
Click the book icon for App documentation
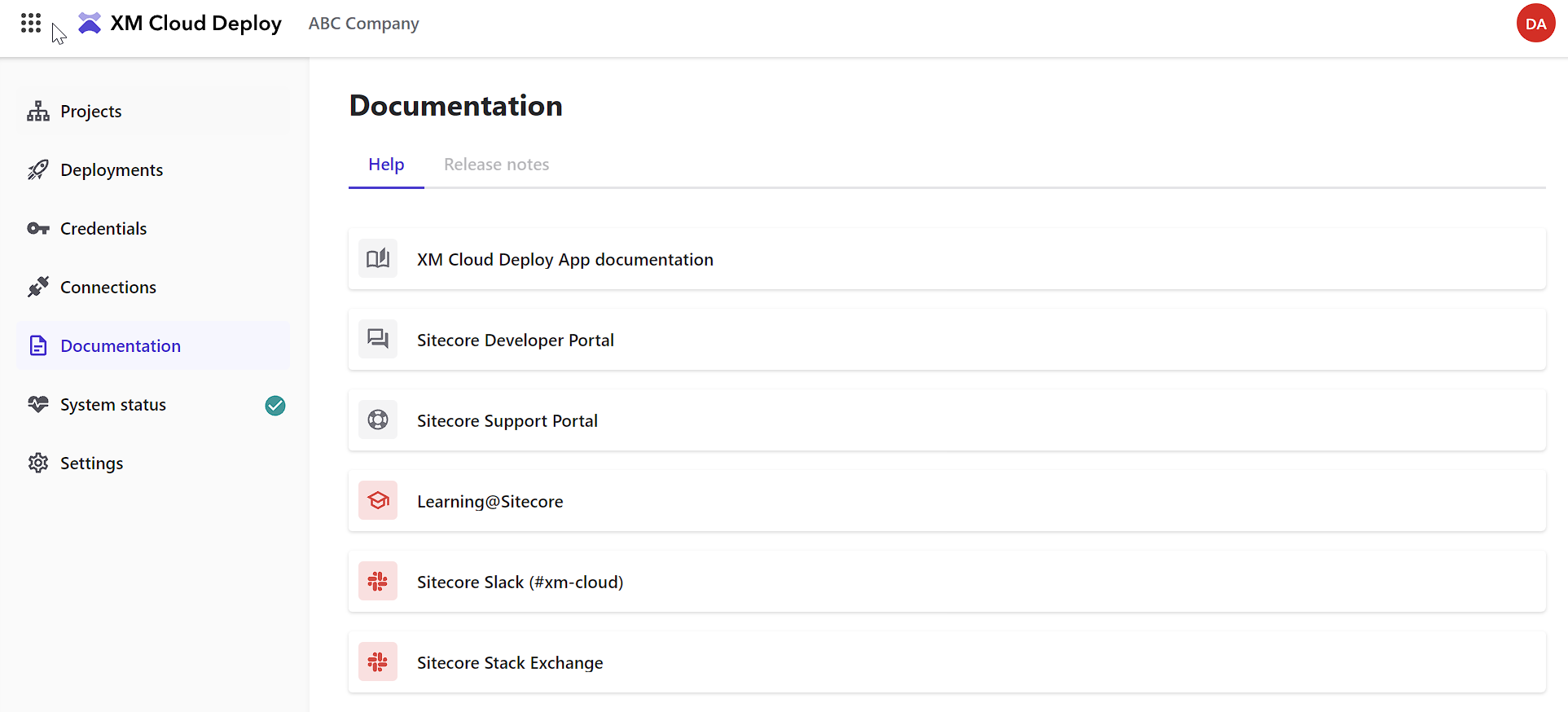pos(378,259)
